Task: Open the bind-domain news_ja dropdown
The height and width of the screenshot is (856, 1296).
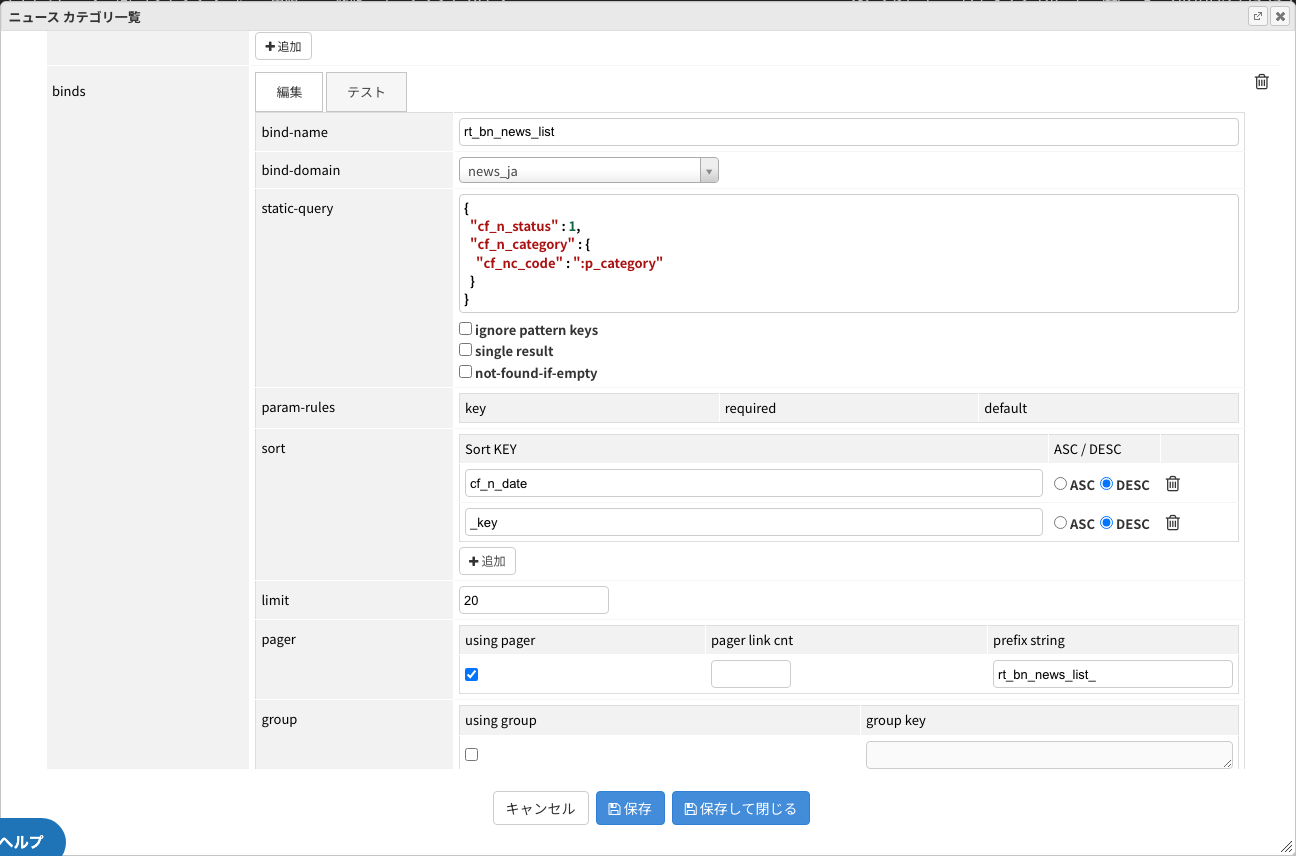Action: (x=589, y=171)
